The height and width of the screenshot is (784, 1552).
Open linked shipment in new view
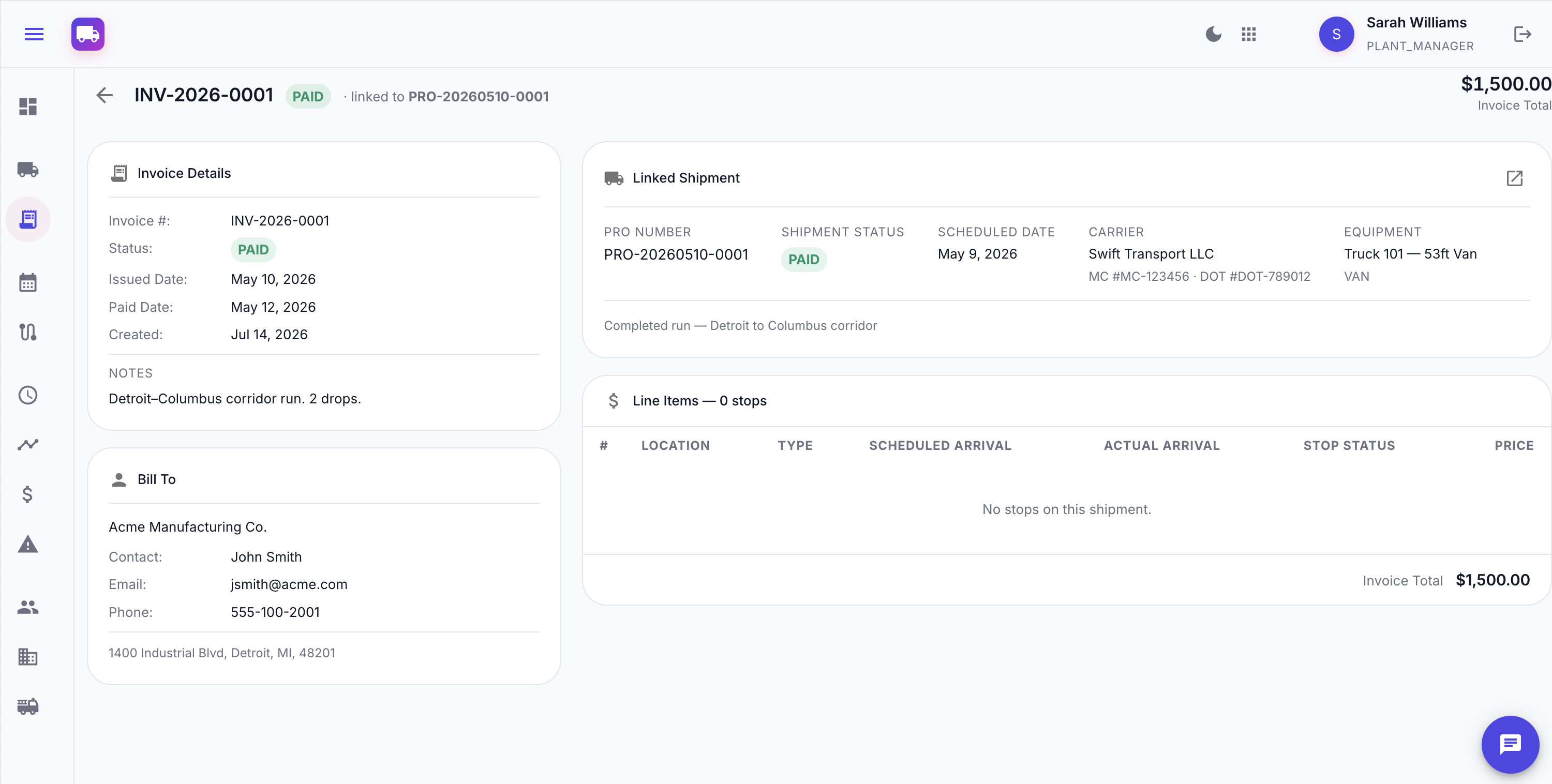point(1514,178)
